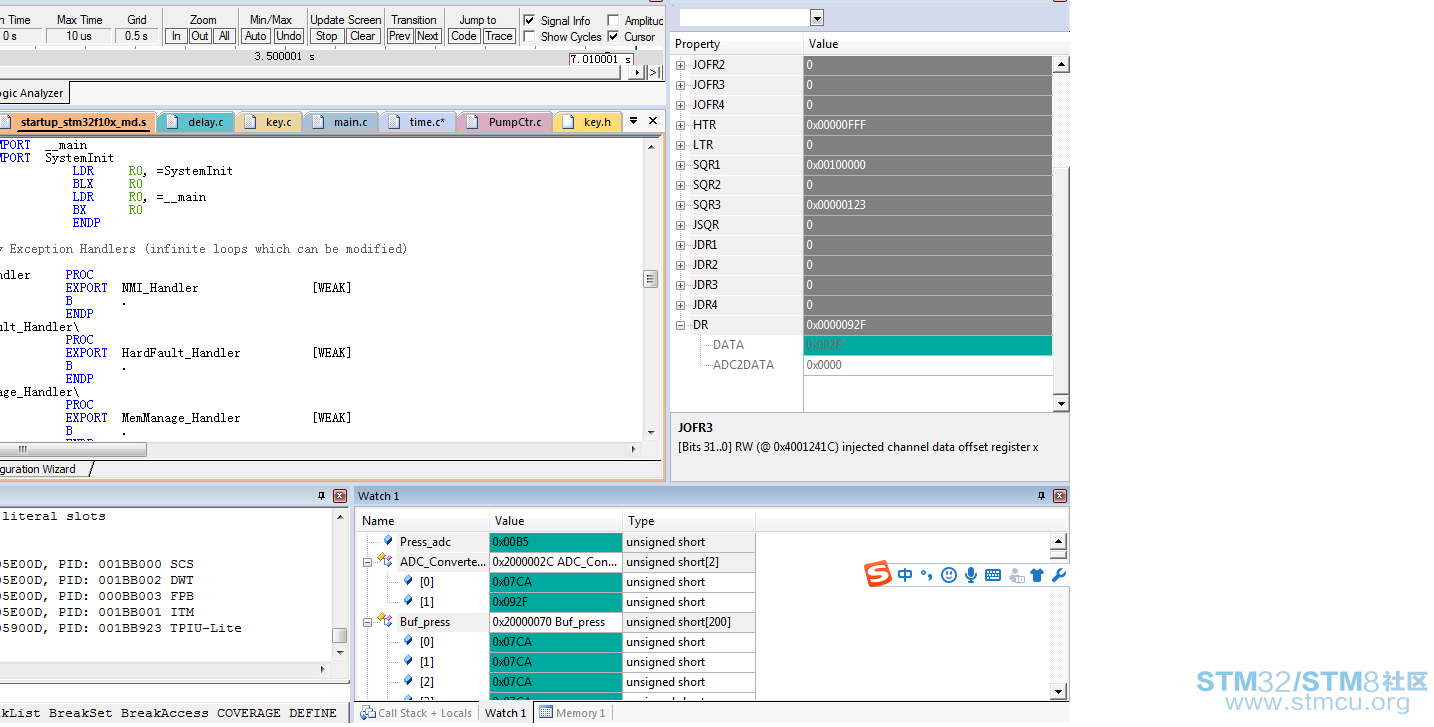This screenshot has height=727, width=1434.
Task: Go to Next transition
Action: [428, 36]
